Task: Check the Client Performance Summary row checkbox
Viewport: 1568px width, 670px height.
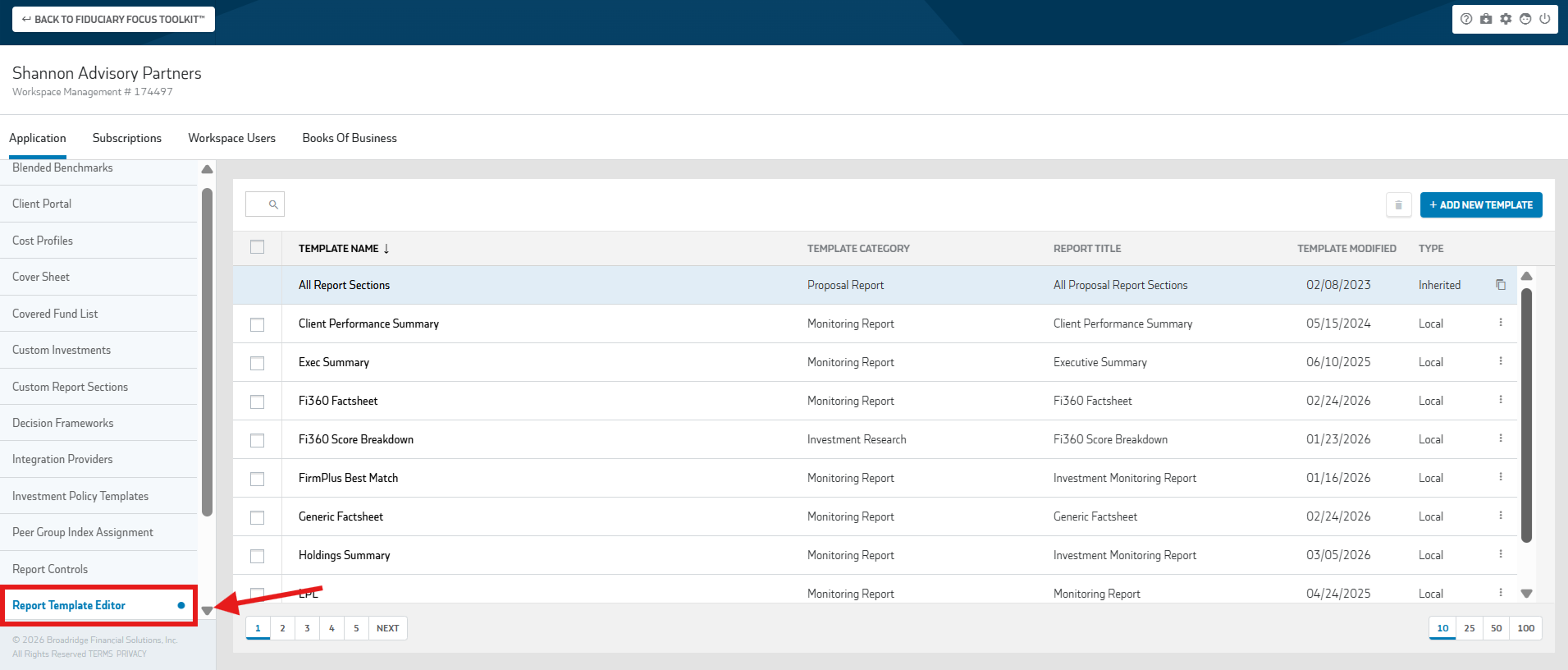Action: [258, 324]
